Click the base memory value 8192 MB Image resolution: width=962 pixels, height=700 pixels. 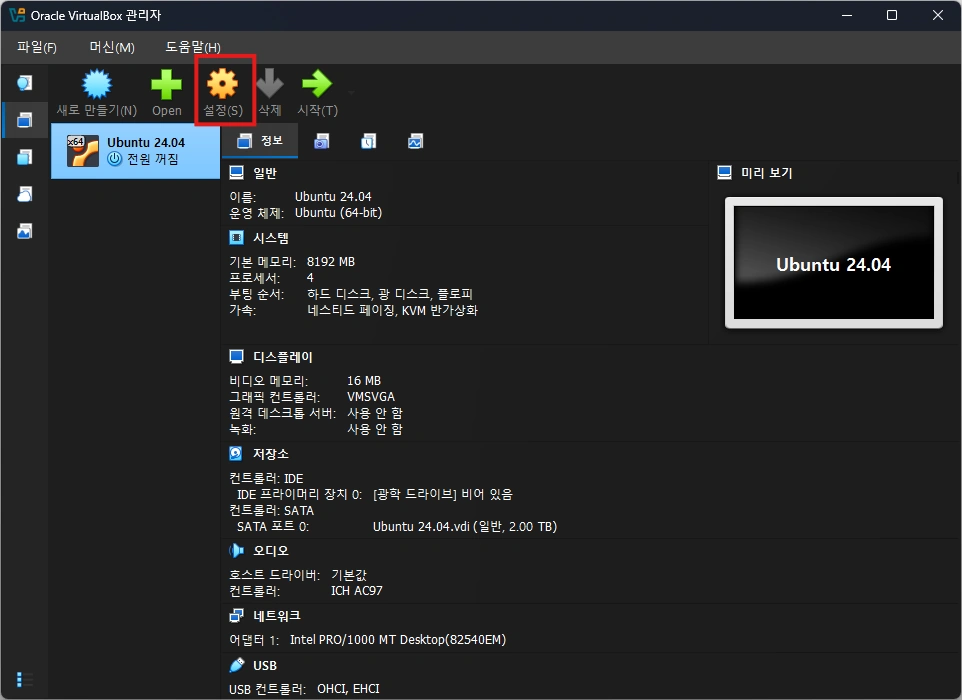tap(331, 262)
